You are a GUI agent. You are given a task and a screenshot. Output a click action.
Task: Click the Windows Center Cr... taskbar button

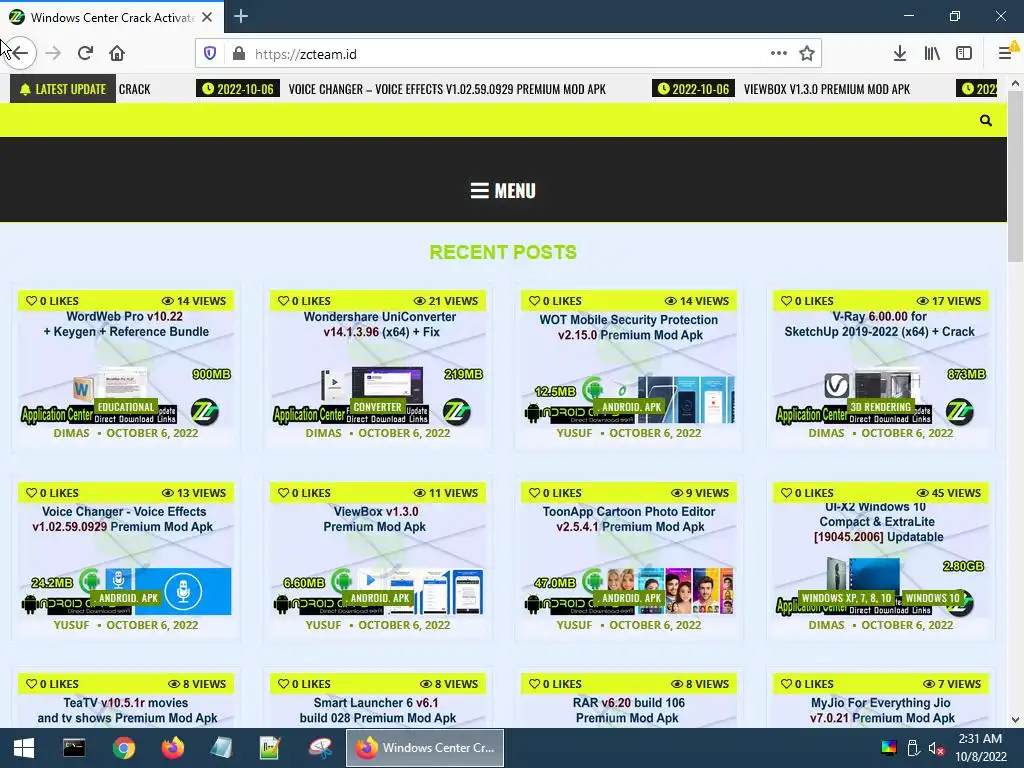tap(424, 748)
